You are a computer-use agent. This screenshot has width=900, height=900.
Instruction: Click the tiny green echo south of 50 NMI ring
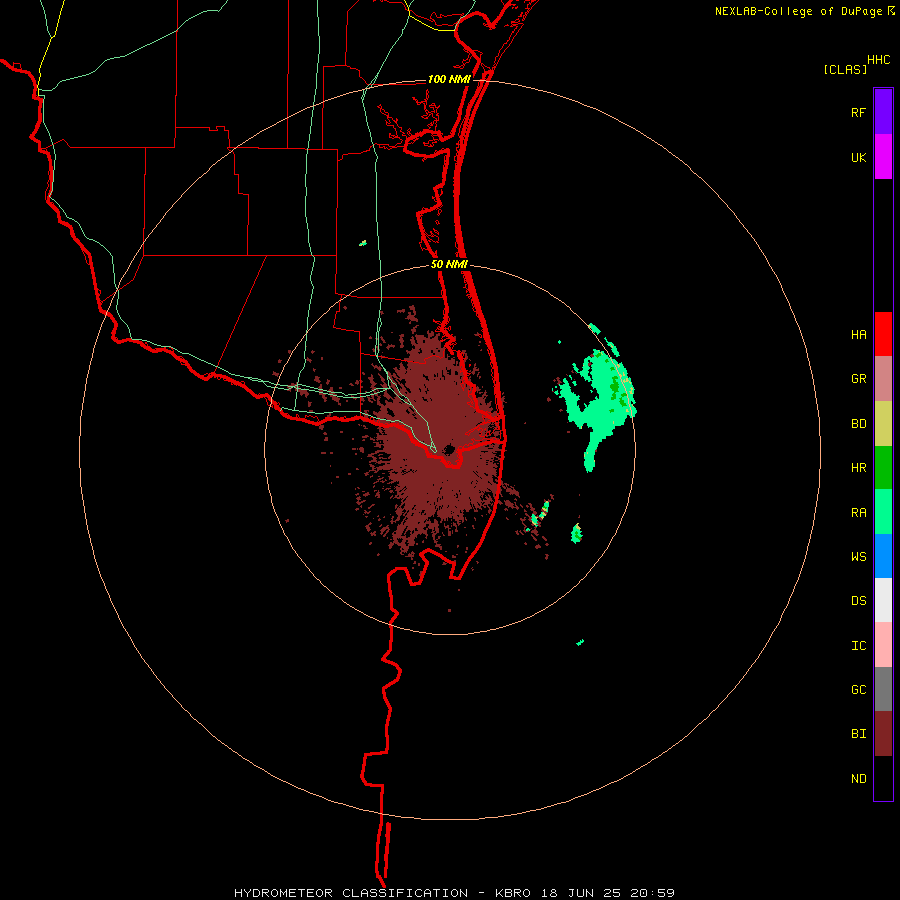[580, 642]
